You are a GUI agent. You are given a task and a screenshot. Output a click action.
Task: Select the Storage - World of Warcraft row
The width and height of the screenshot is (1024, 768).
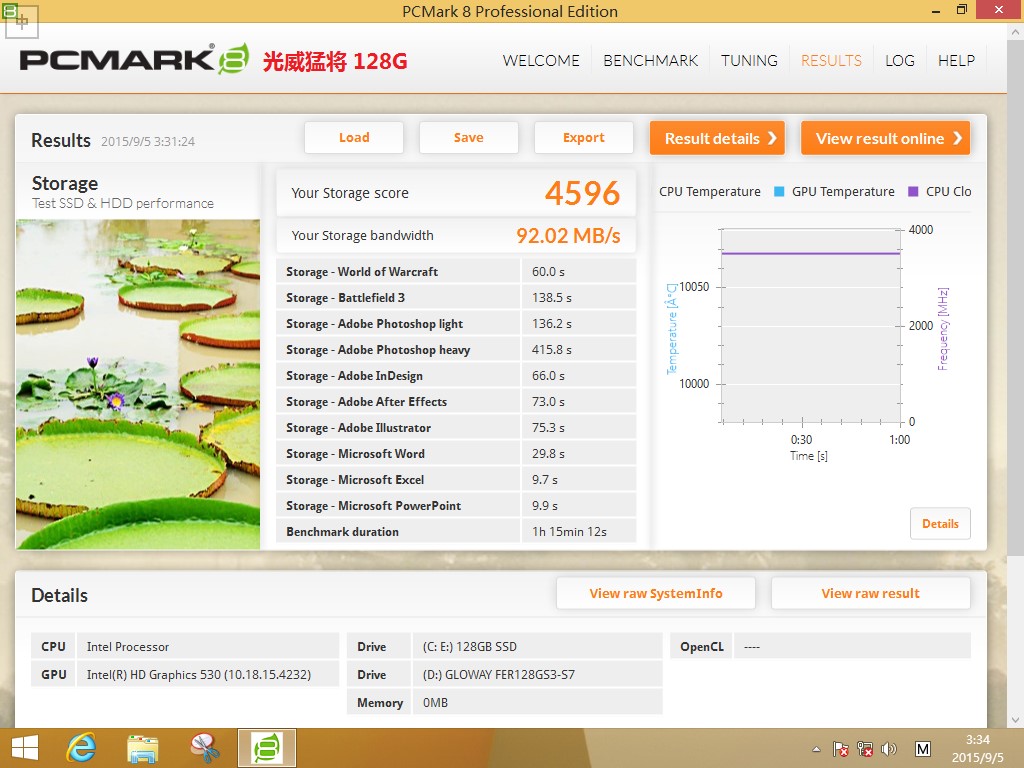[x=456, y=272]
